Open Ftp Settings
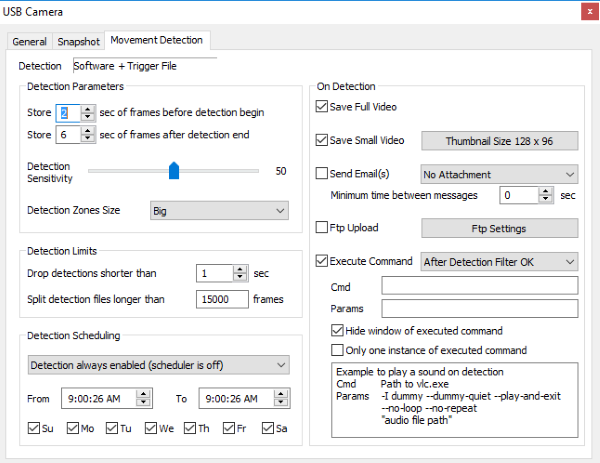This screenshot has width=600, height=463. pos(498,228)
